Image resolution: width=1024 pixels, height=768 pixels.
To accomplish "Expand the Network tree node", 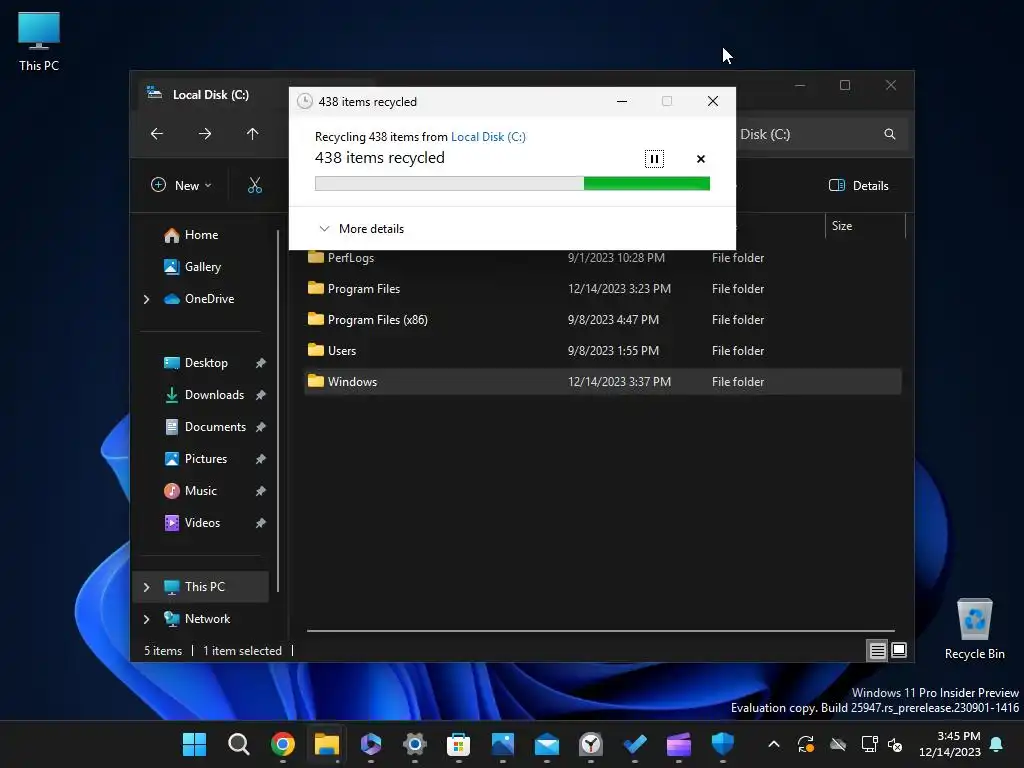I will [x=146, y=619].
